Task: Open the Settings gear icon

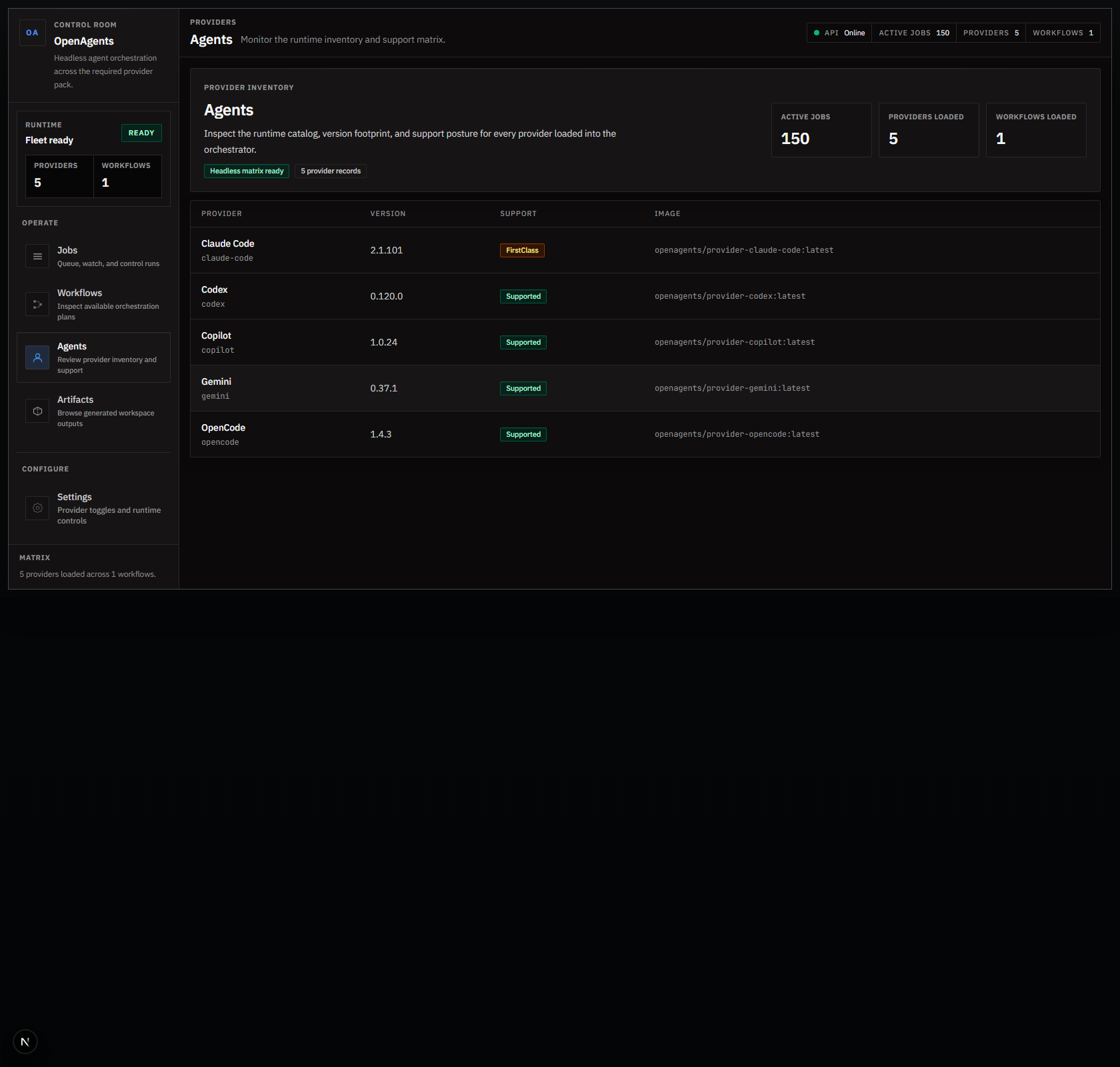Action: [37, 508]
